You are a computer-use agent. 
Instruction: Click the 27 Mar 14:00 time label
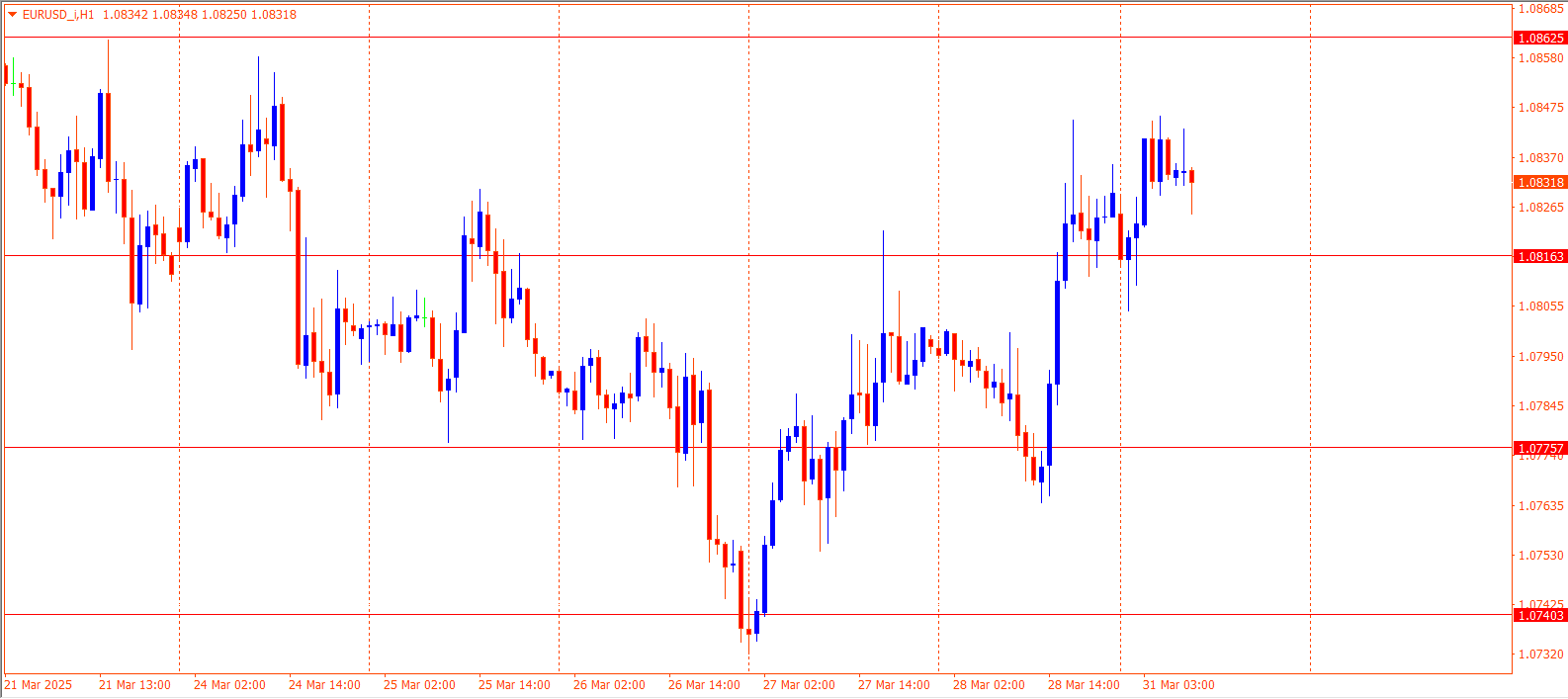(x=894, y=685)
